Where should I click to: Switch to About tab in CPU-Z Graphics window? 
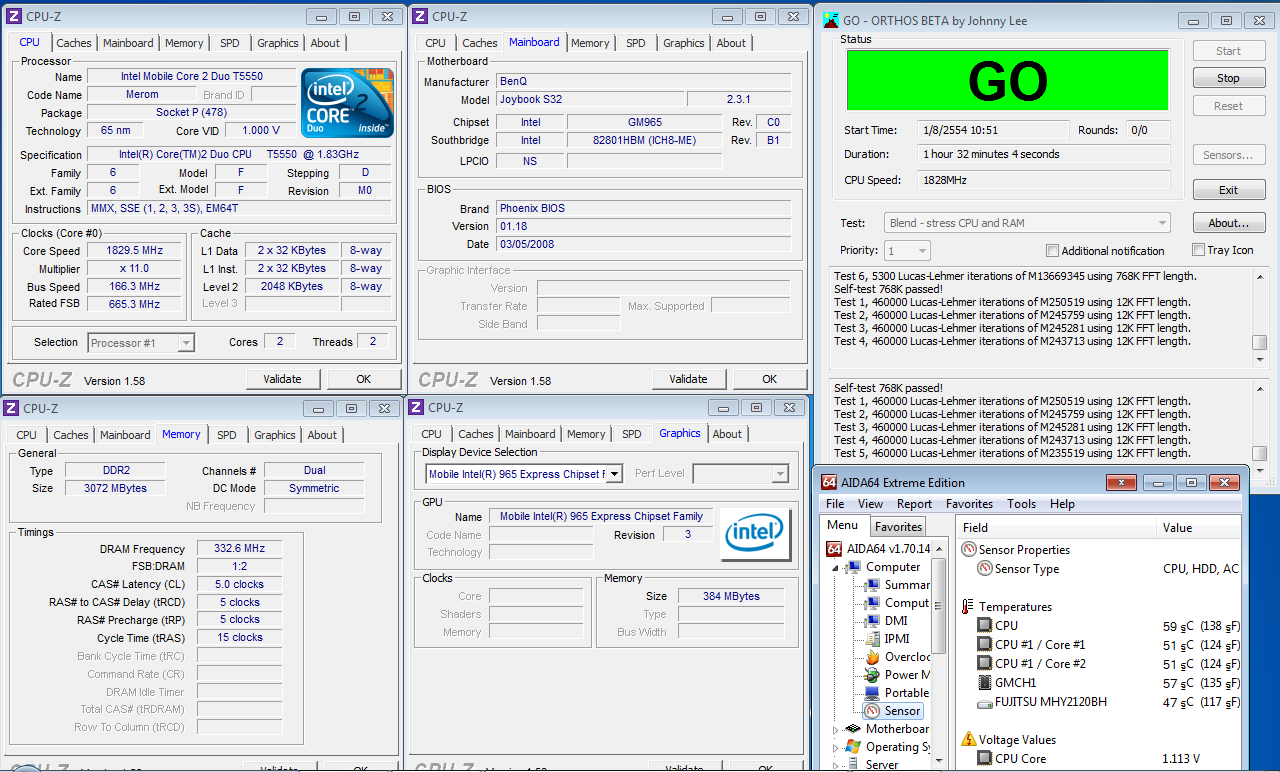[x=727, y=434]
